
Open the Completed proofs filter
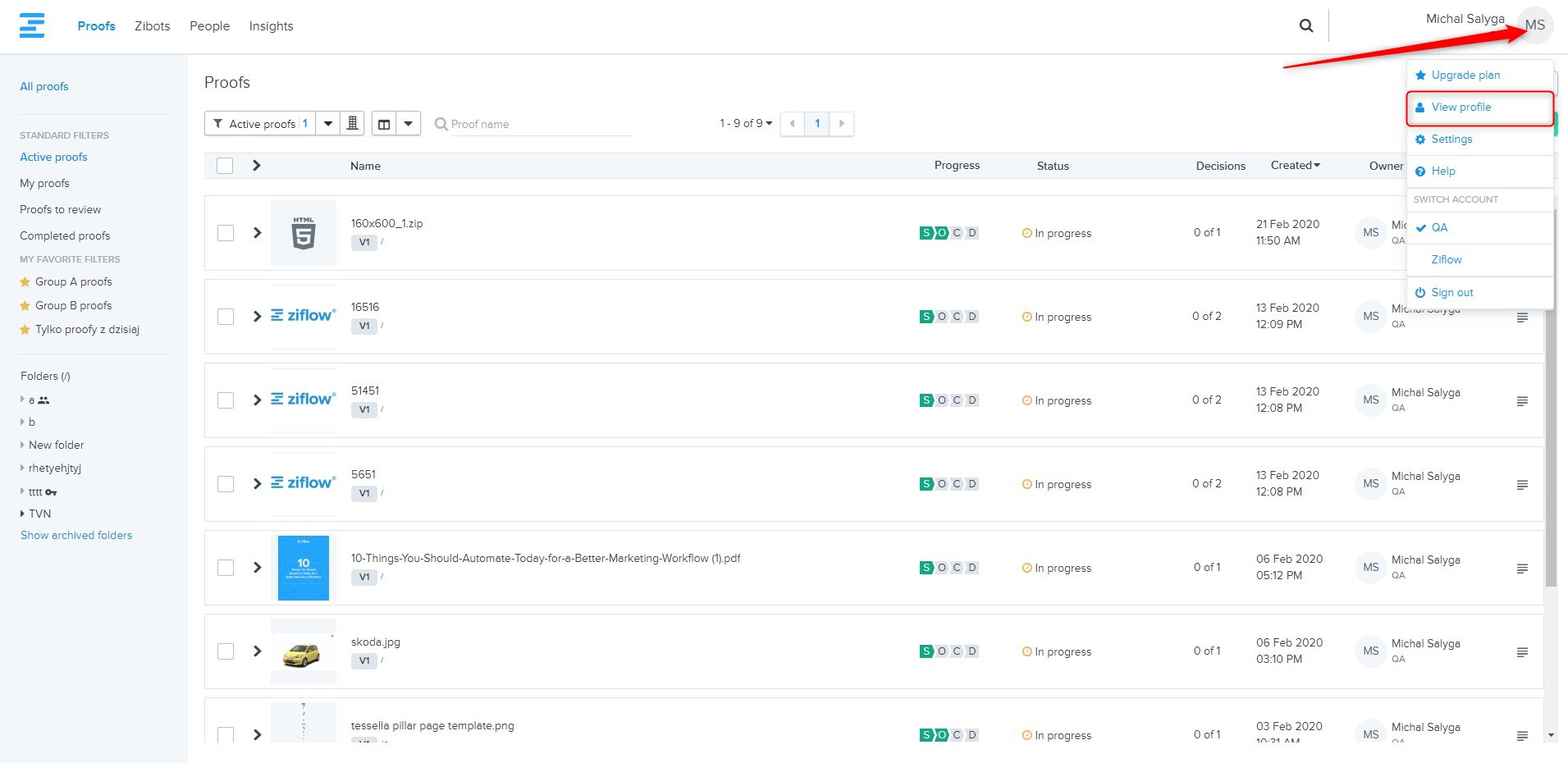[65, 235]
